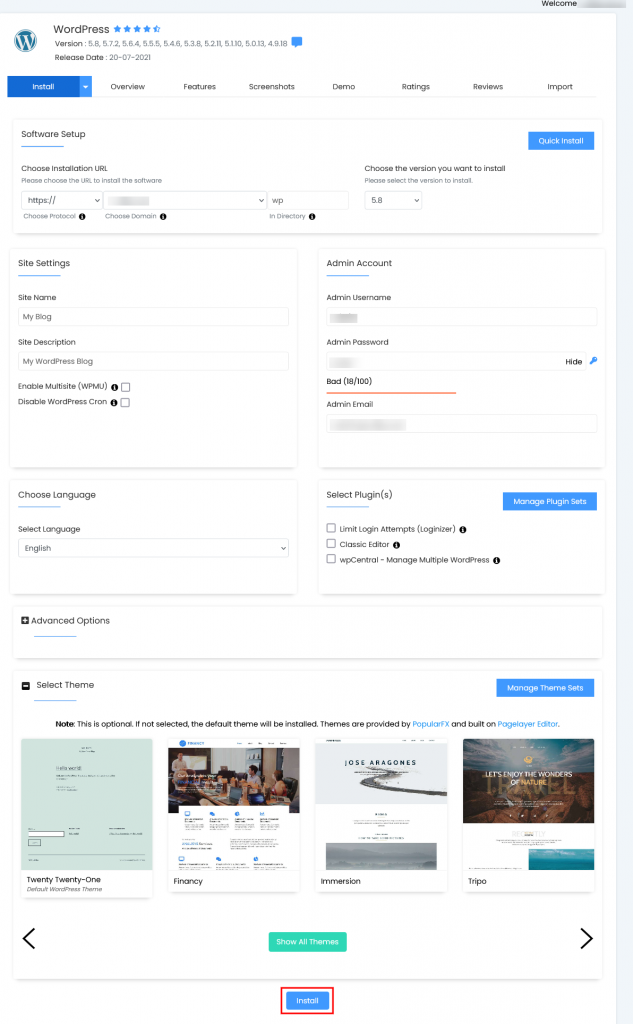
Task: Go to next themes with right arrow
Action: [586, 938]
